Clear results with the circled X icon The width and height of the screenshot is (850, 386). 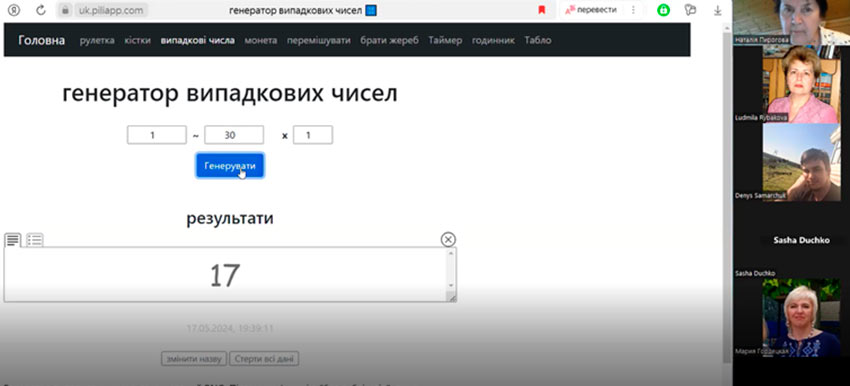[x=448, y=240]
